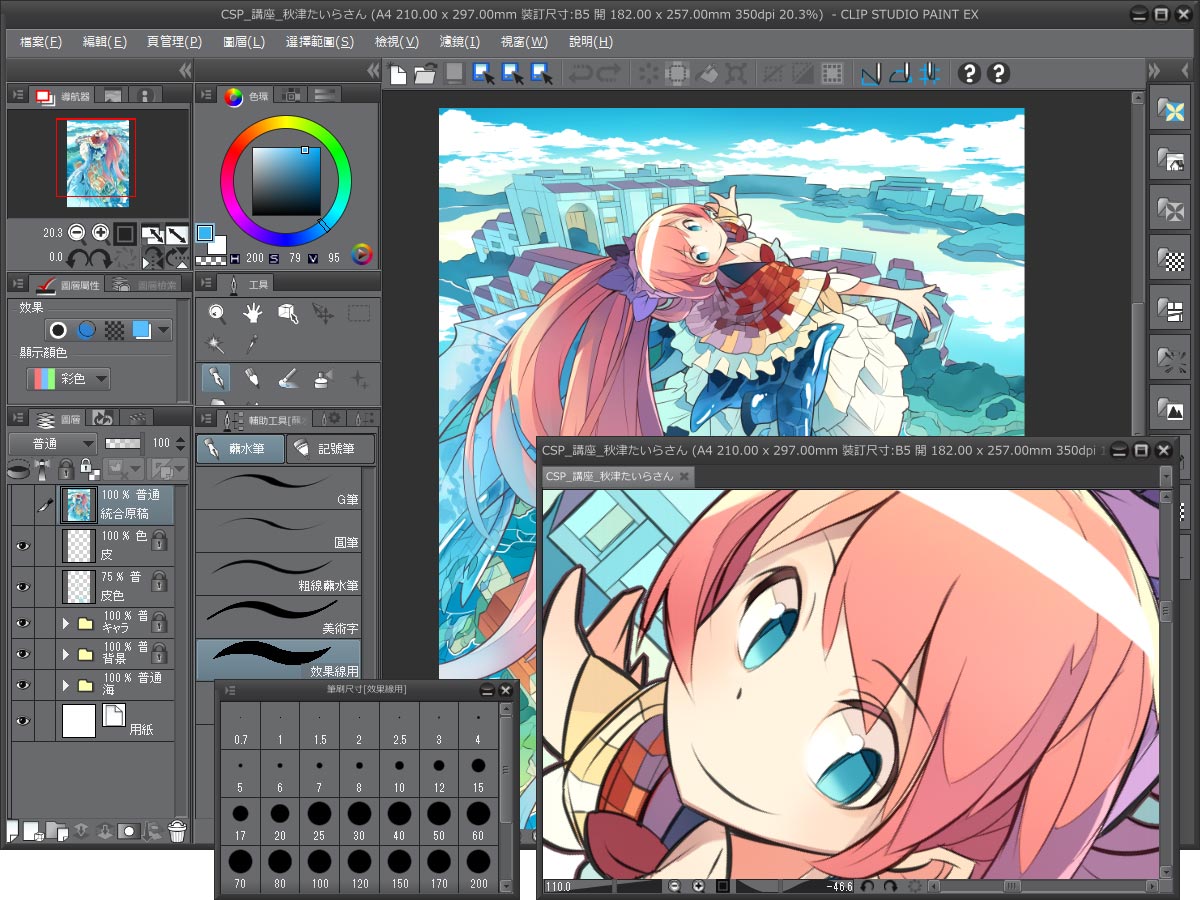Expand the 海 layer folder
The width and height of the screenshot is (1200, 900).
click(66, 683)
